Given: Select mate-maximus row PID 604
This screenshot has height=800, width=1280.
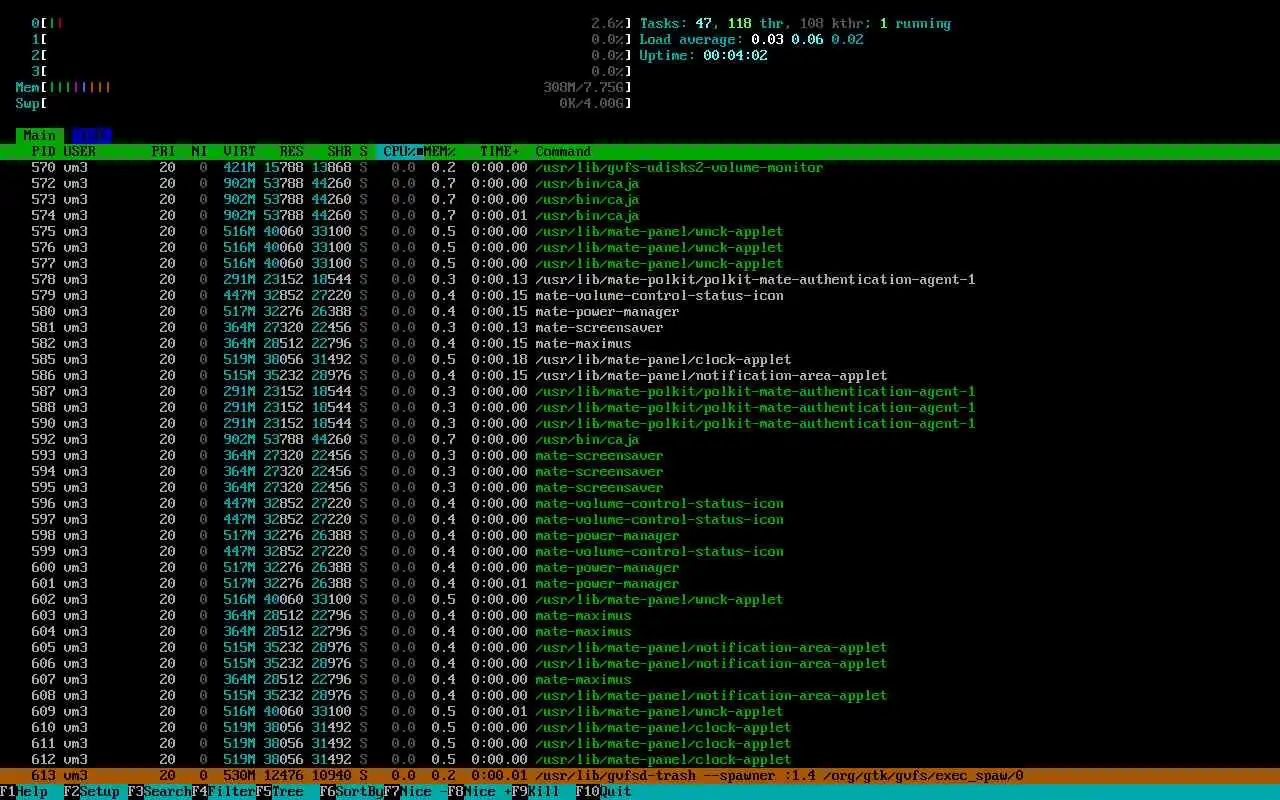Looking at the screenshot, I should 640,632.
